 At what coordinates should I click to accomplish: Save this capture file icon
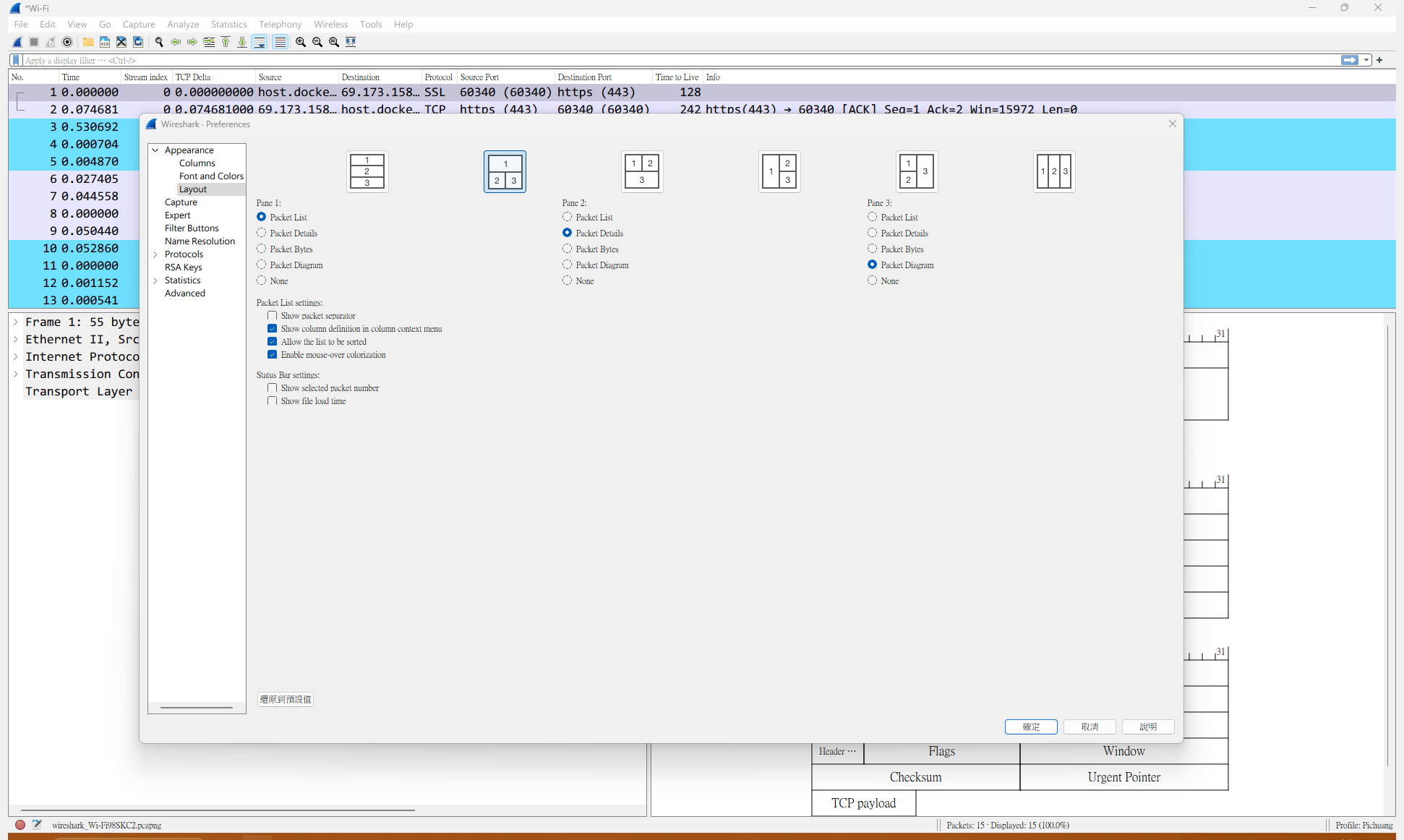[x=105, y=42]
